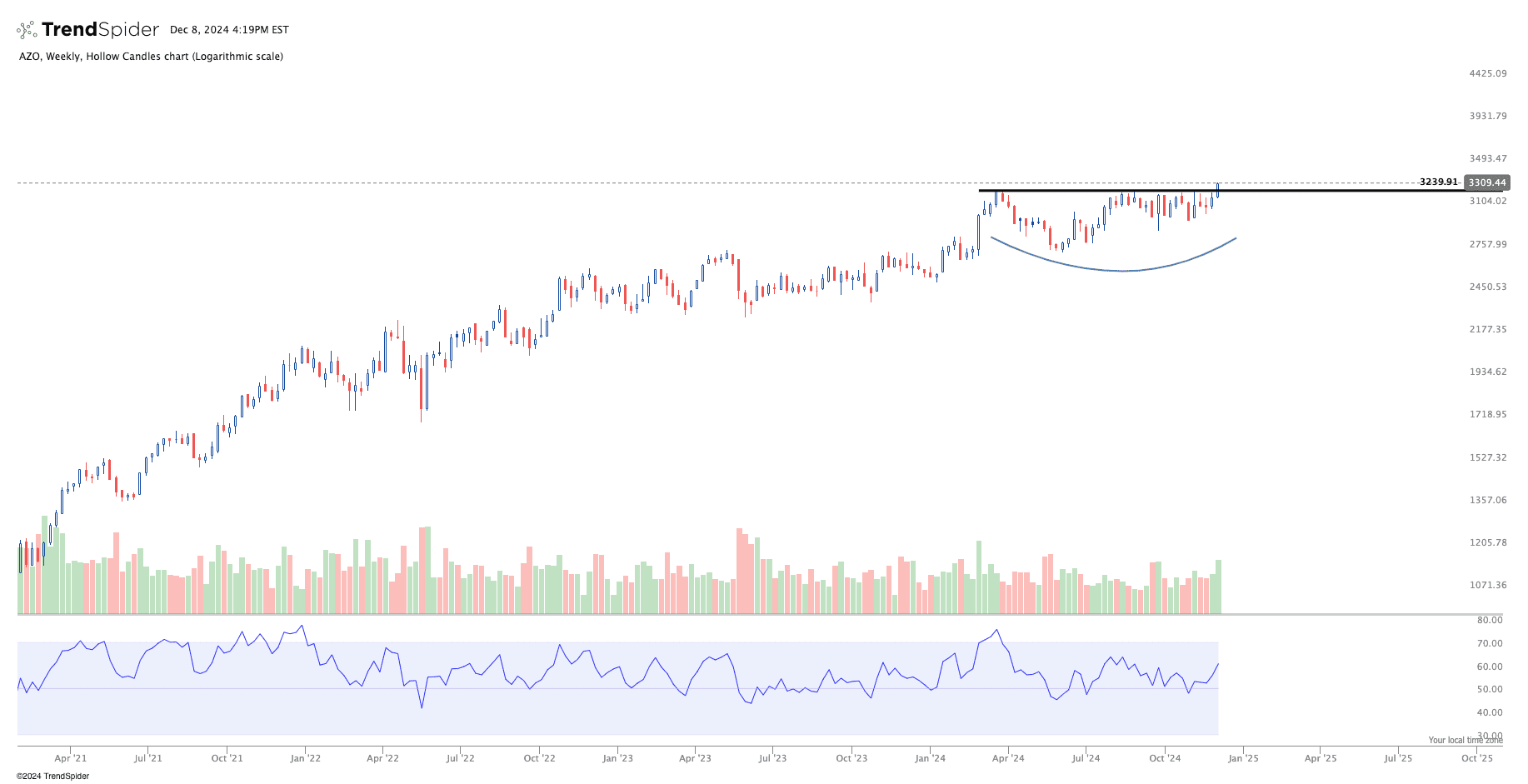1528x784 pixels.
Task: Click the 3309.44 current price tag
Action: click(1486, 182)
